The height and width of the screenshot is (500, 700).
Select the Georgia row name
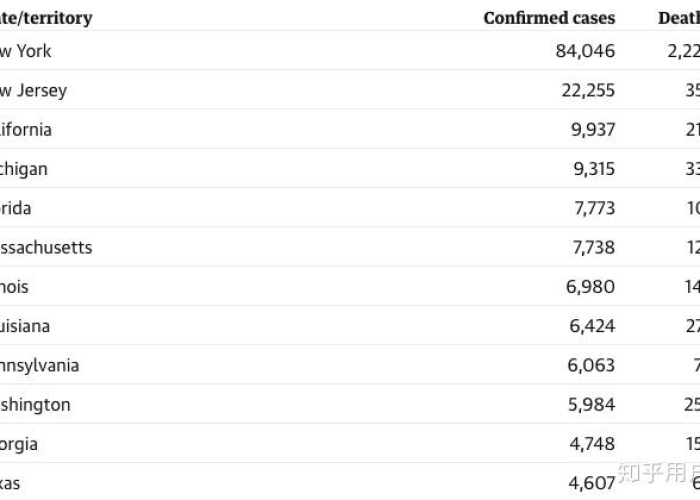click(19, 444)
